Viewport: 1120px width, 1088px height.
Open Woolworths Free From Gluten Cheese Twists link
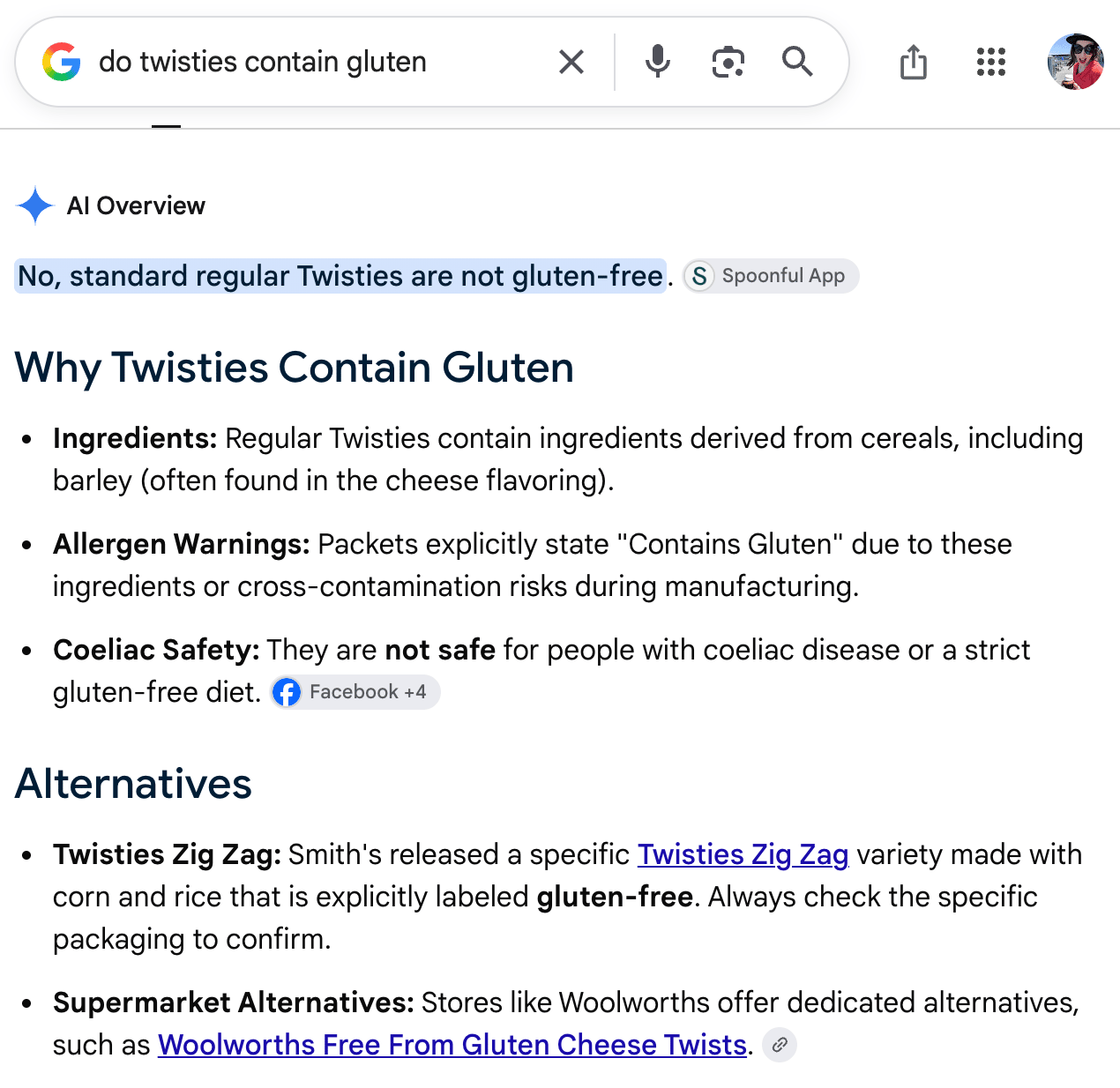[x=452, y=1045]
